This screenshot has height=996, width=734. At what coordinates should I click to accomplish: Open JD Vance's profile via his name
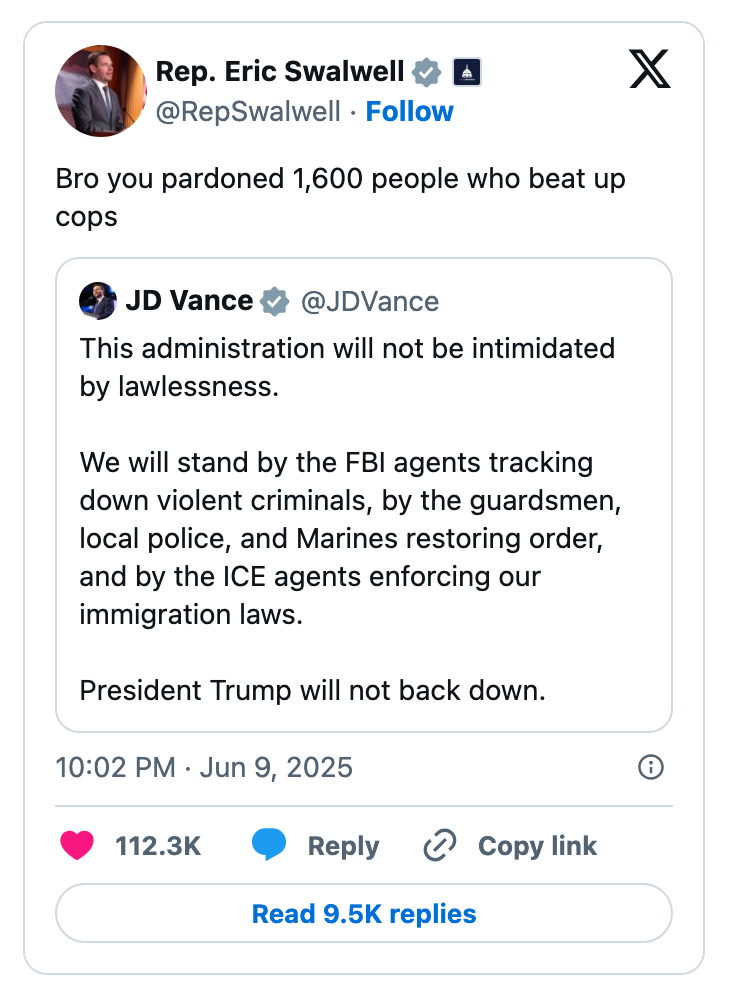tap(190, 300)
